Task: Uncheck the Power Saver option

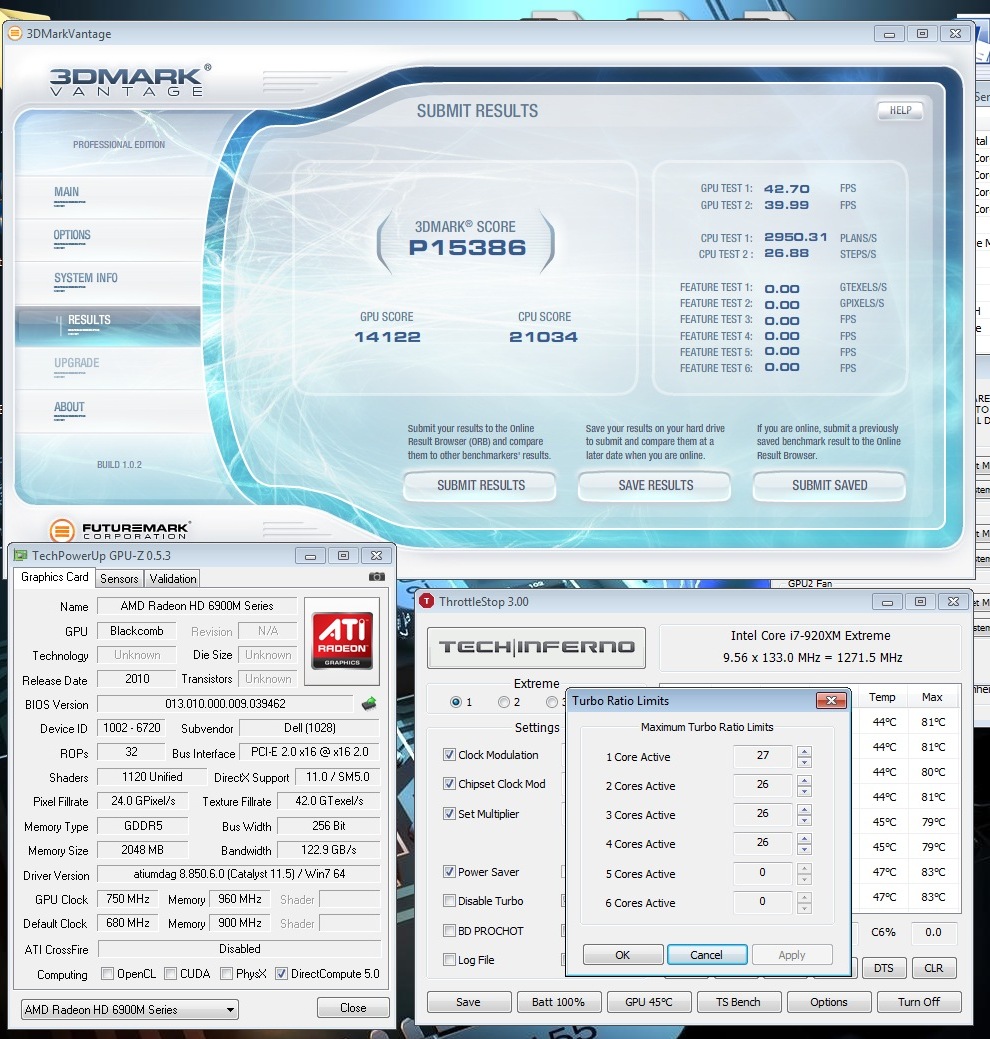Action: (x=449, y=872)
